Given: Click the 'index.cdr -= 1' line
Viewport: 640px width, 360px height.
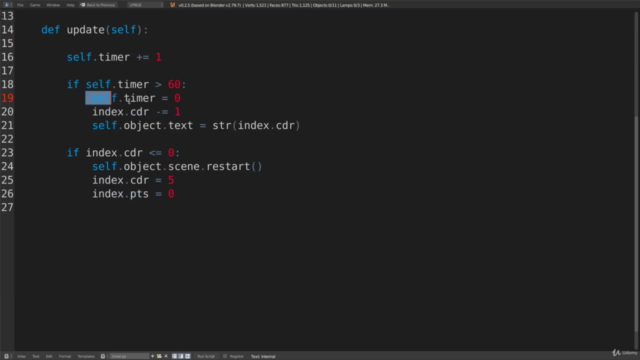Looking at the screenshot, I should 136,112.
